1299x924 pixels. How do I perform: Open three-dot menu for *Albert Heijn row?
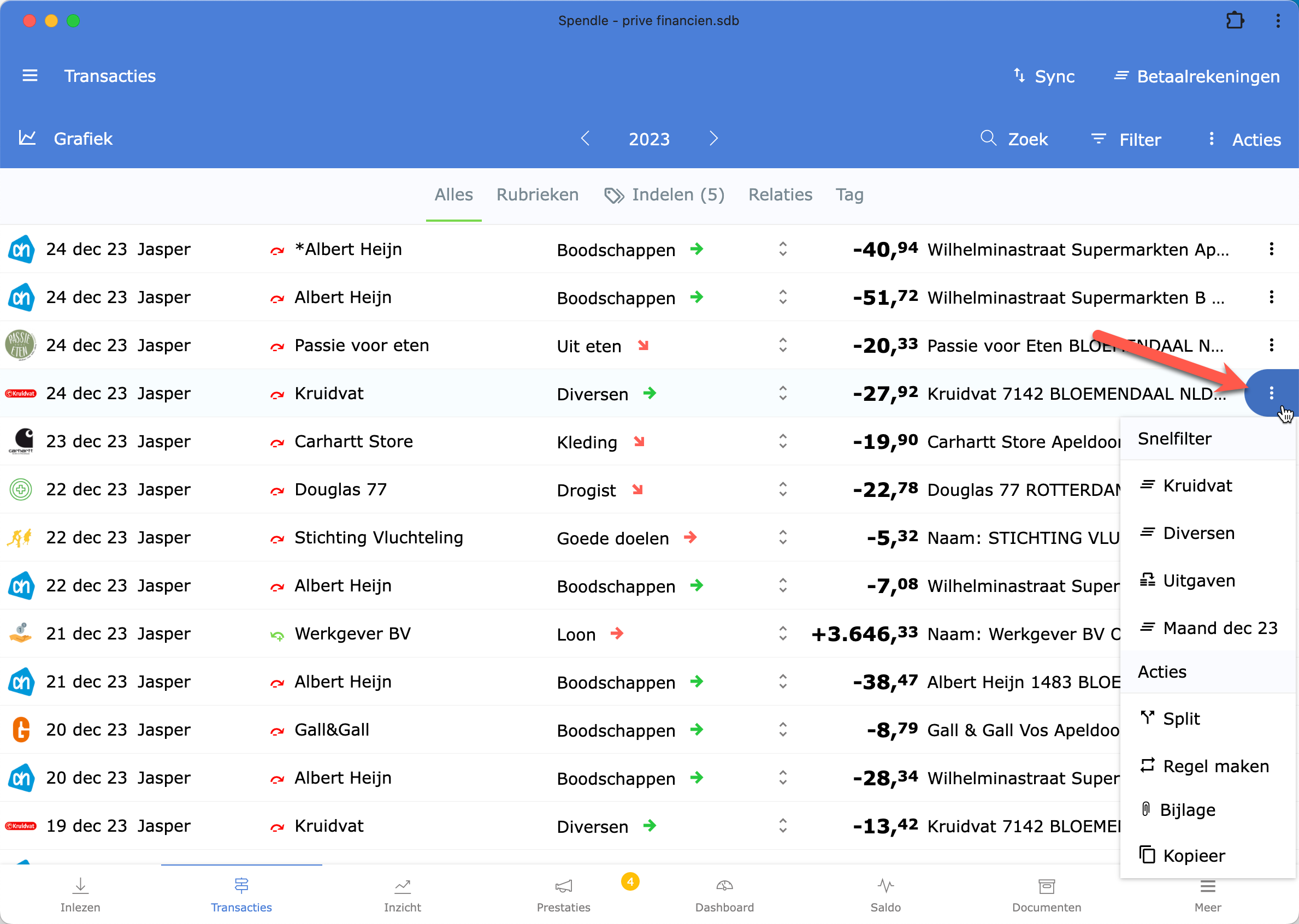point(1271,249)
